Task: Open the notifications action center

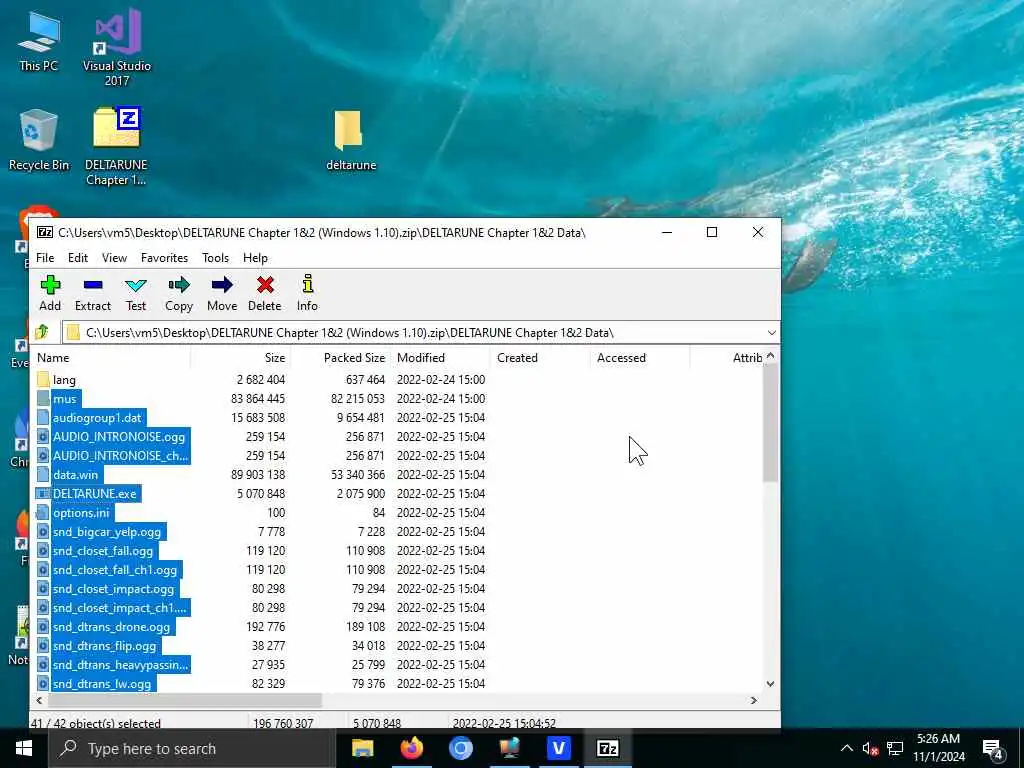Action: 993,748
